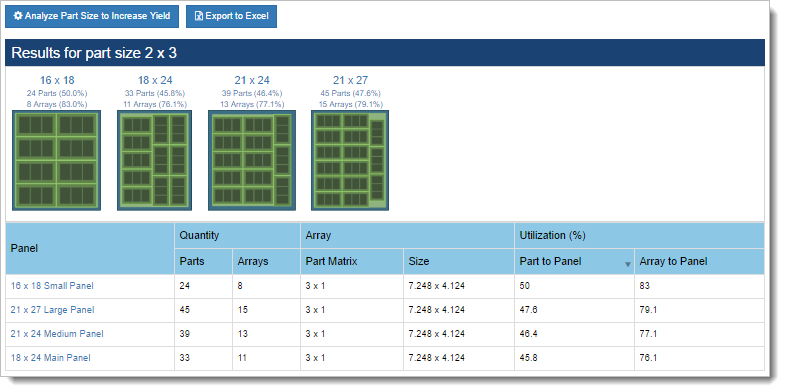Select the 18 x 24 panel layout thumbnail
785x392 pixels.
click(x=155, y=160)
